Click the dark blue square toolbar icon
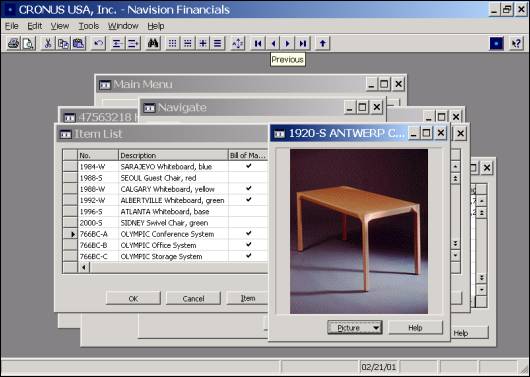Image resolution: width=530 pixels, height=377 pixels. 497,43
